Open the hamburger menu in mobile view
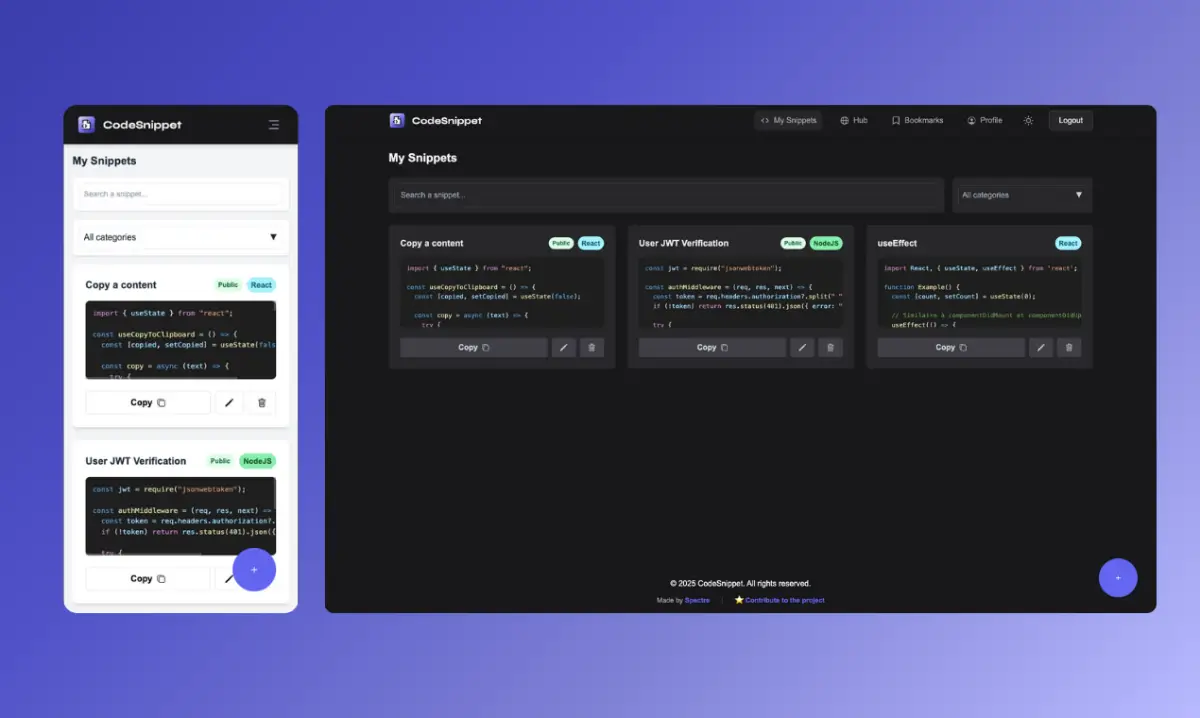Viewport: 1200px width, 718px height. tap(274, 125)
